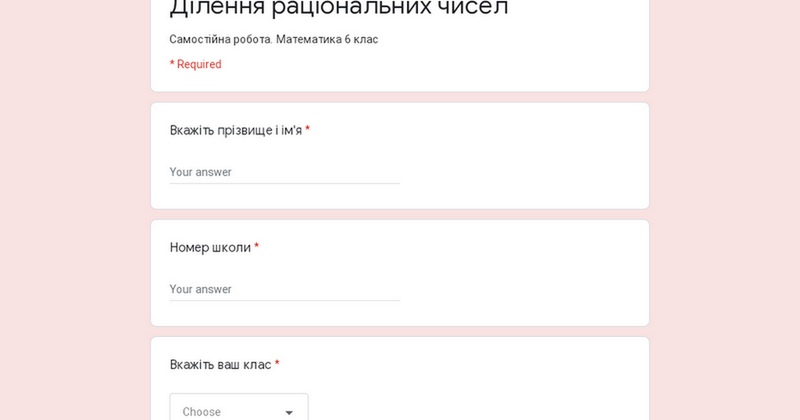Viewport: 800px width, 420px height.
Task: Open the class Choose dropdown
Action: coord(239,410)
